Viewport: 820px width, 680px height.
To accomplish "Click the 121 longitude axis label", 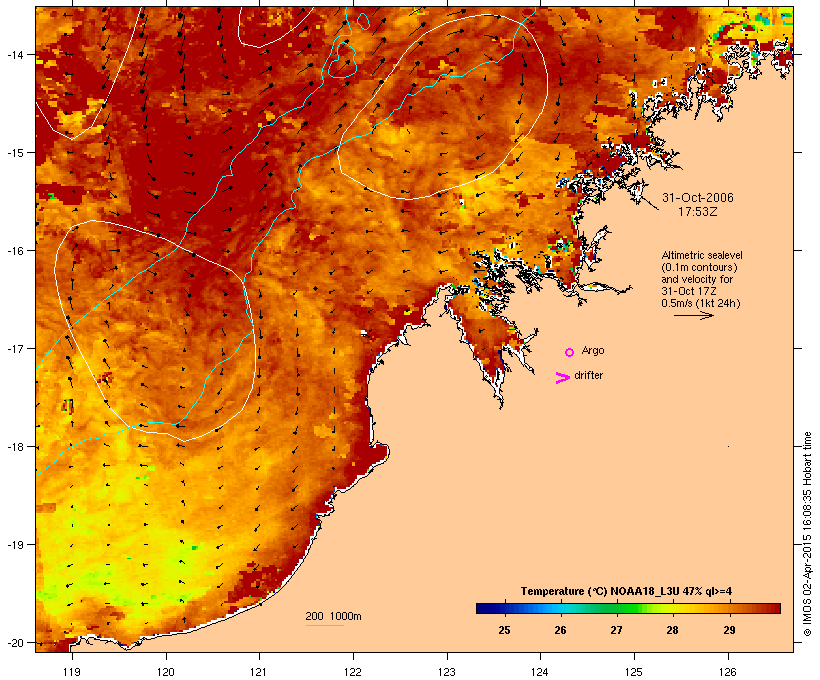I will (x=259, y=672).
